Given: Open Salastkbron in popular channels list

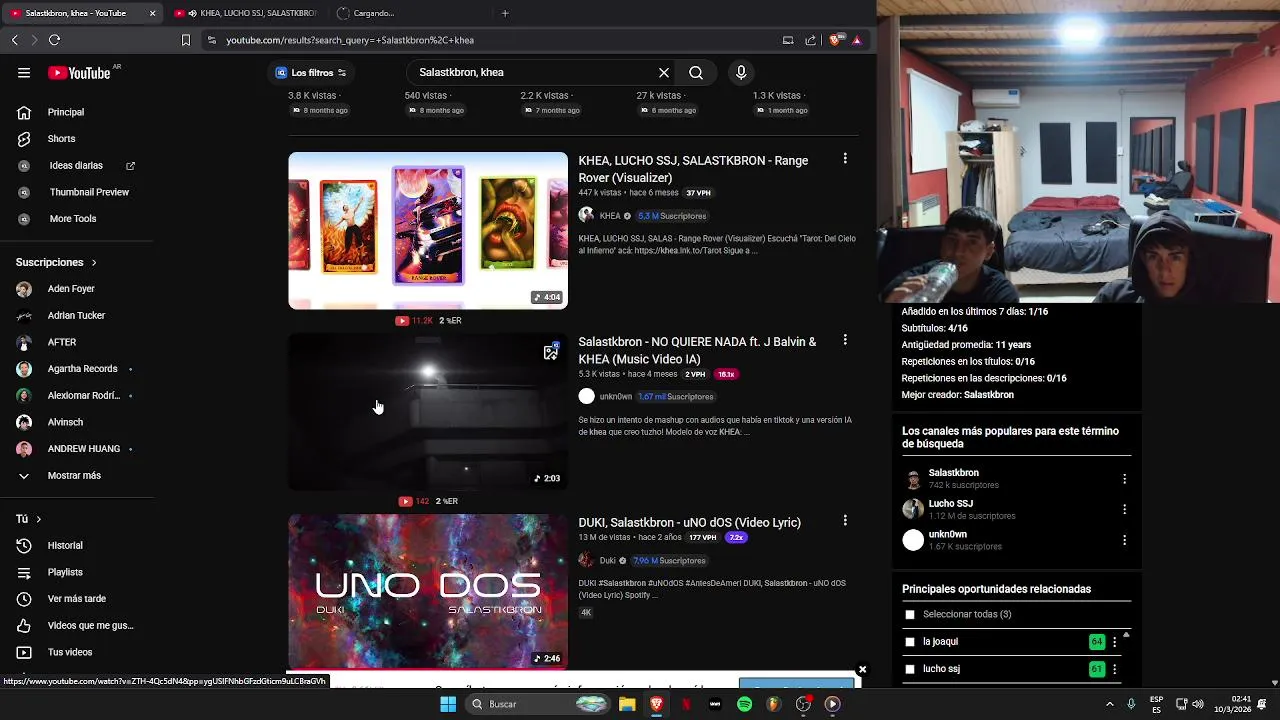Looking at the screenshot, I should (953, 473).
